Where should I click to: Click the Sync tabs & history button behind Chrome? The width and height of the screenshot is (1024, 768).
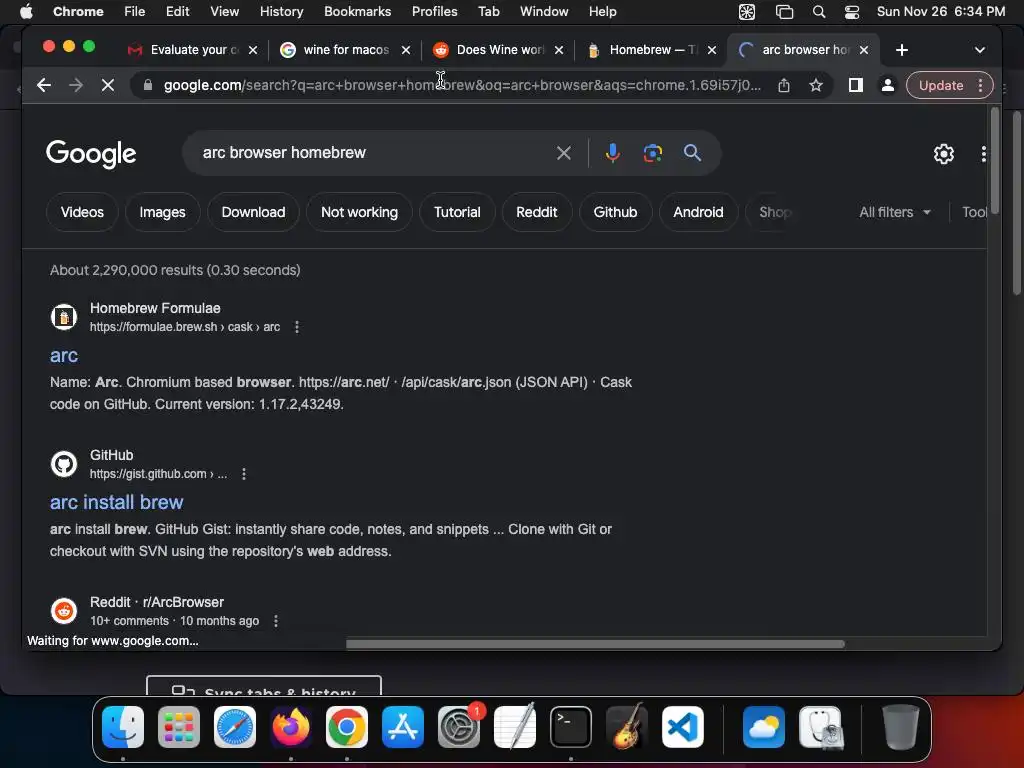point(264,686)
